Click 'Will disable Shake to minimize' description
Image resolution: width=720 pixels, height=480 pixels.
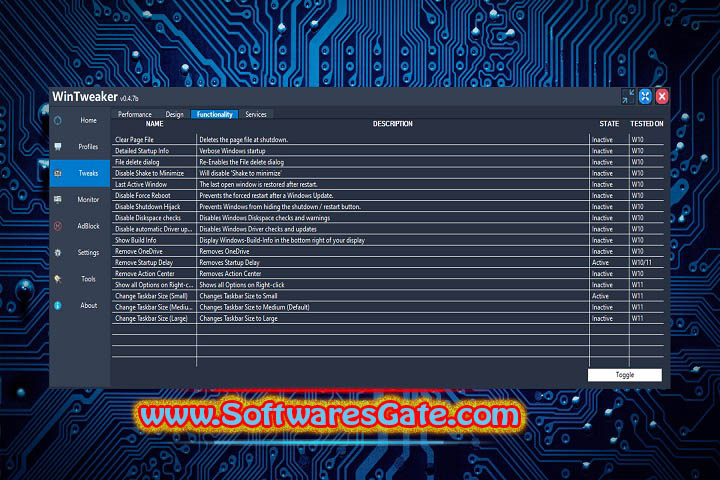point(240,173)
